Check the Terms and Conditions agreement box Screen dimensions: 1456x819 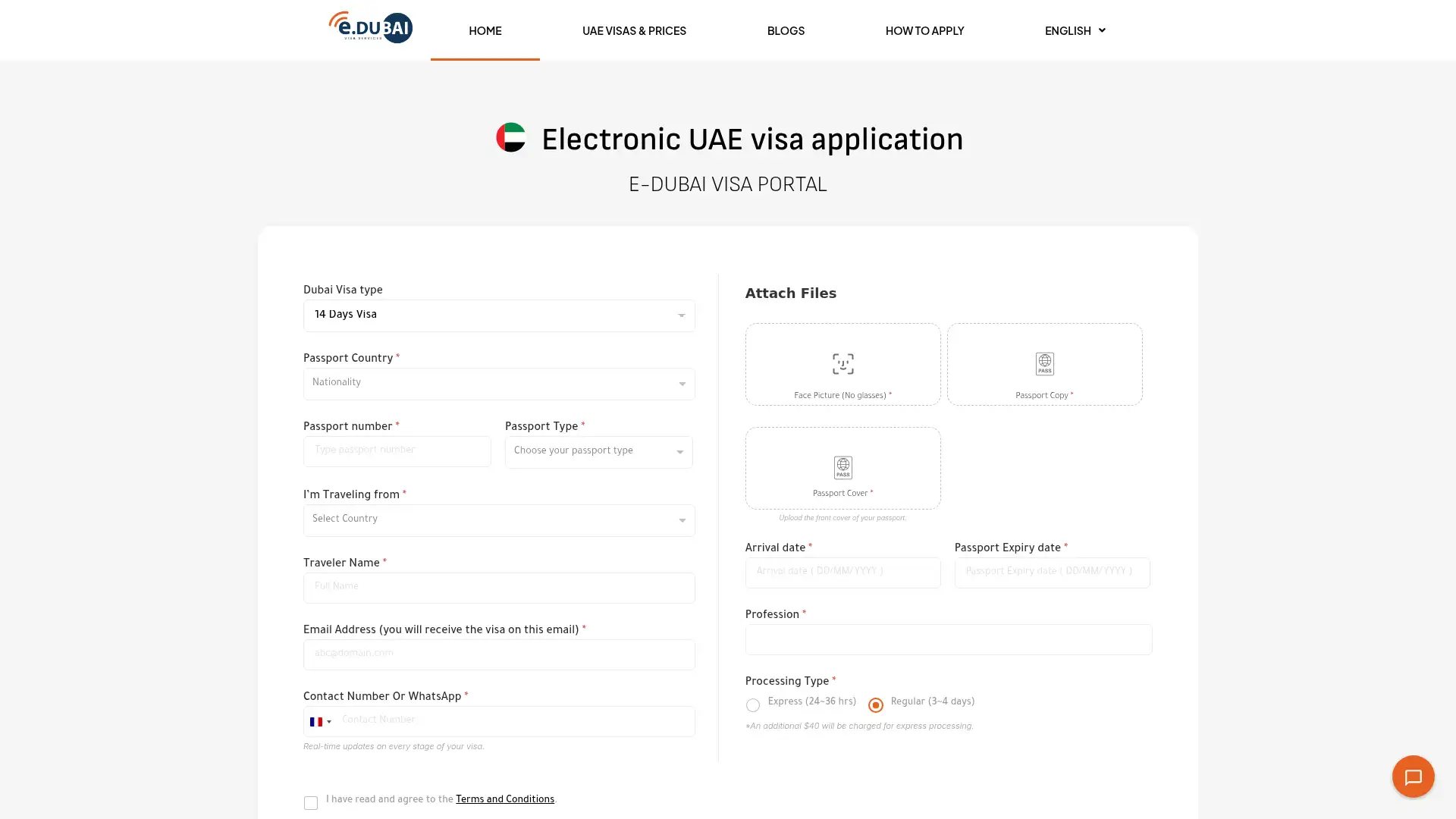[x=311, y=802]
